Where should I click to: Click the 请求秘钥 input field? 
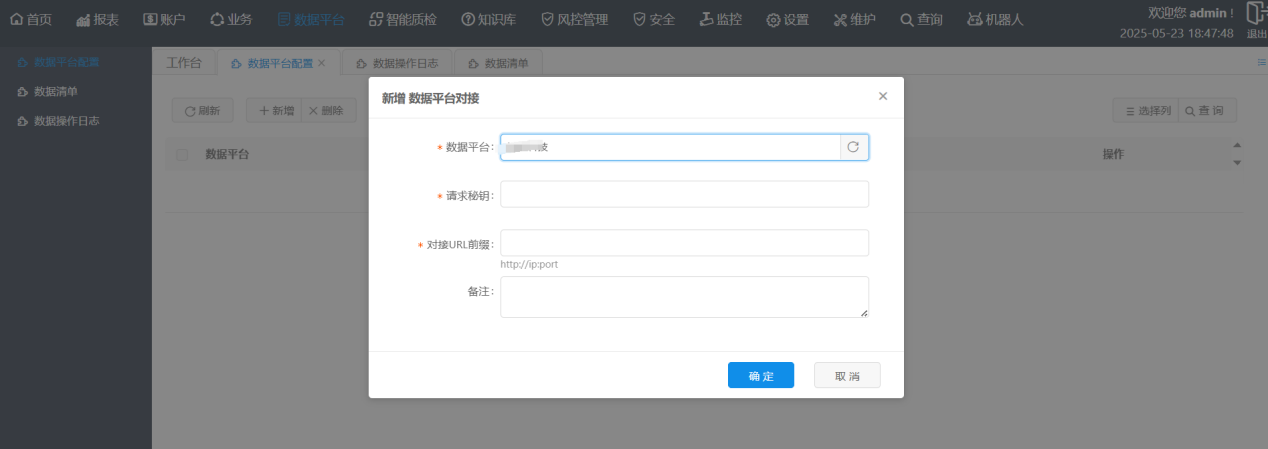(x=684, y=194)
